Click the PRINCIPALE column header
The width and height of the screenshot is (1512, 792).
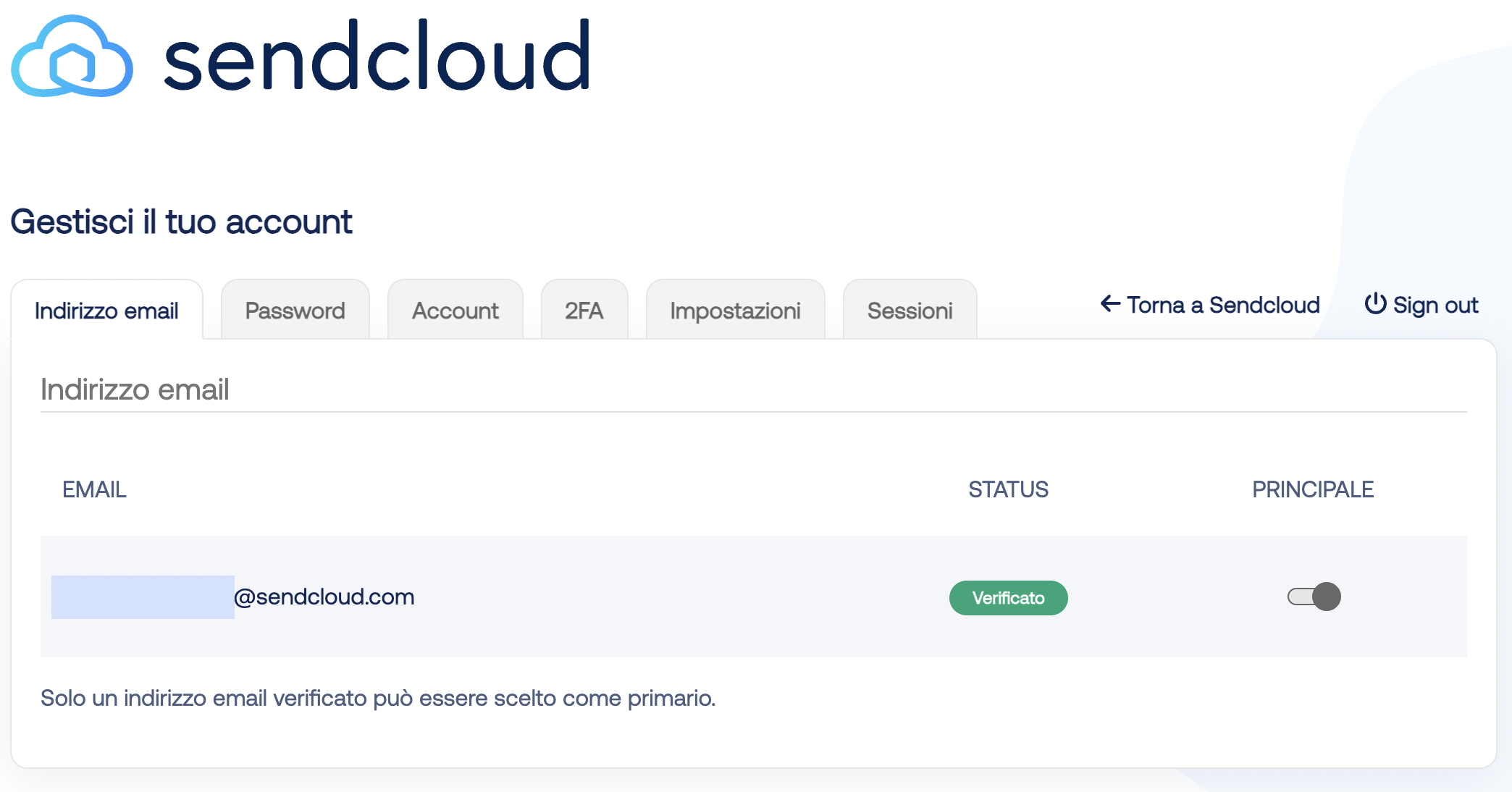pos(1313,489)
